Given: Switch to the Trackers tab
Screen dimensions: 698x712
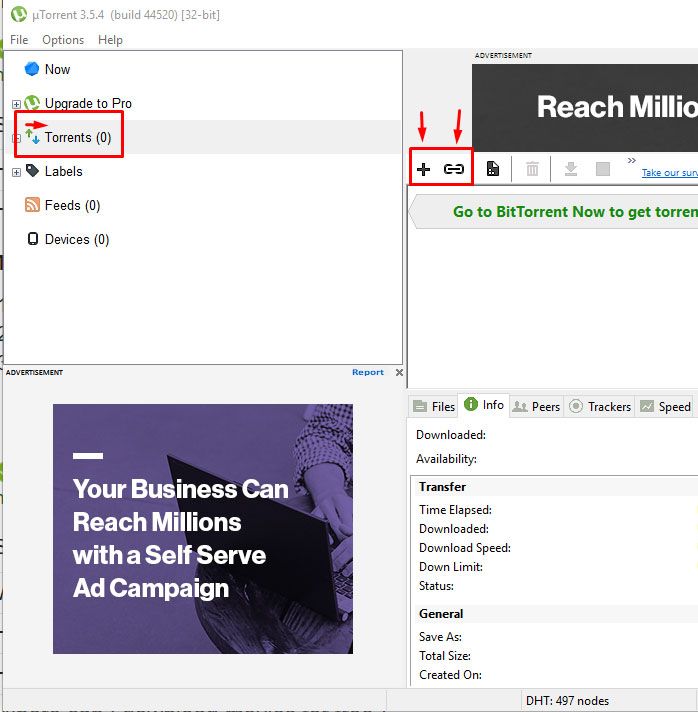Looking at the screenshot, I should (599, 406).
